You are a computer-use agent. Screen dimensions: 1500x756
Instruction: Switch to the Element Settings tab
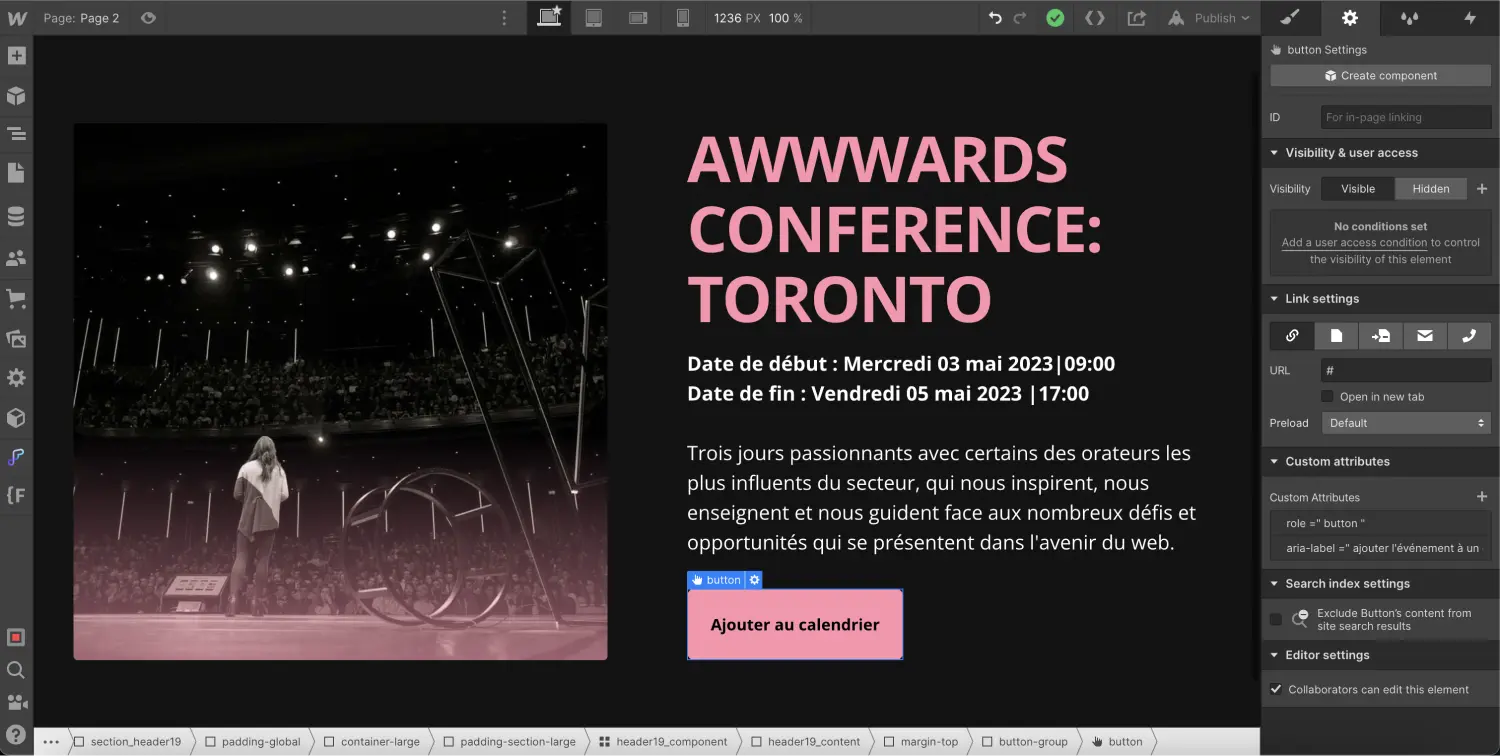coord(1350,18)
